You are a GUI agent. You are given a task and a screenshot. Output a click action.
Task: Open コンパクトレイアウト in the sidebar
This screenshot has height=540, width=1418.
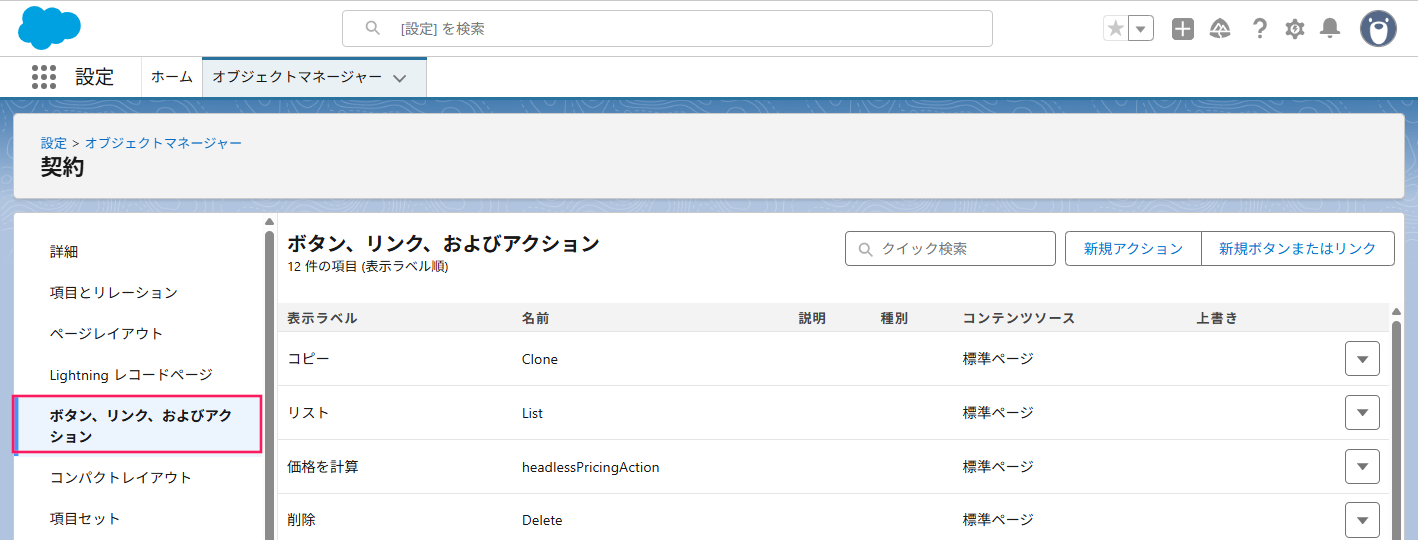(121, 477)
